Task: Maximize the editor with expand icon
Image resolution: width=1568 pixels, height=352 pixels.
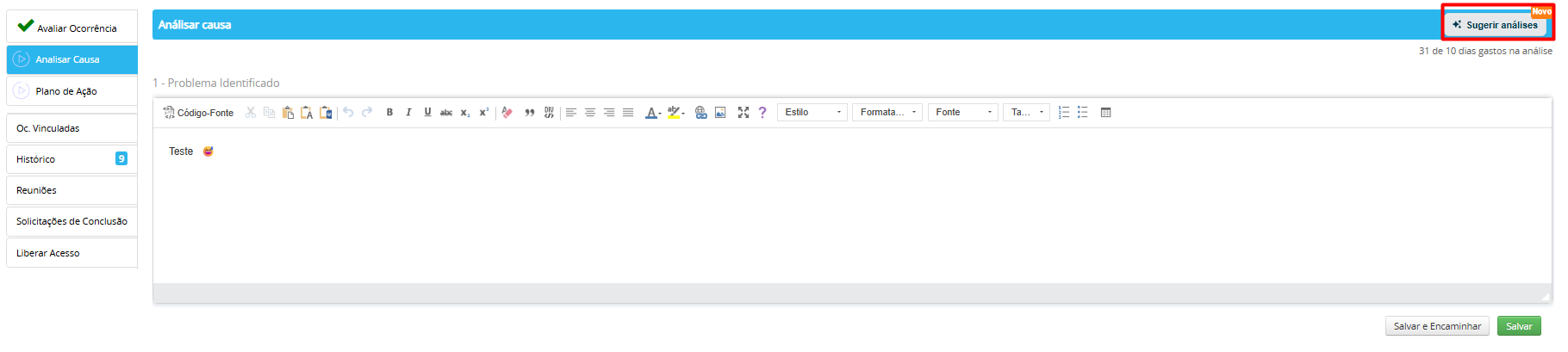Action: tap(744, 113)
